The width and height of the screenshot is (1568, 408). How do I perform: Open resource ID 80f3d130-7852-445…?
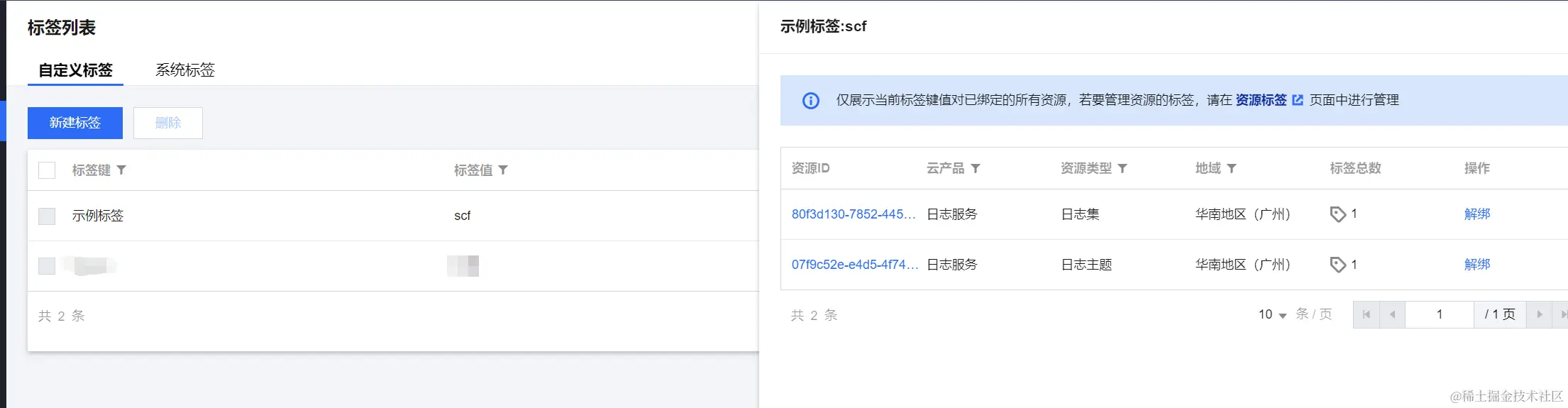click(854, 214)
